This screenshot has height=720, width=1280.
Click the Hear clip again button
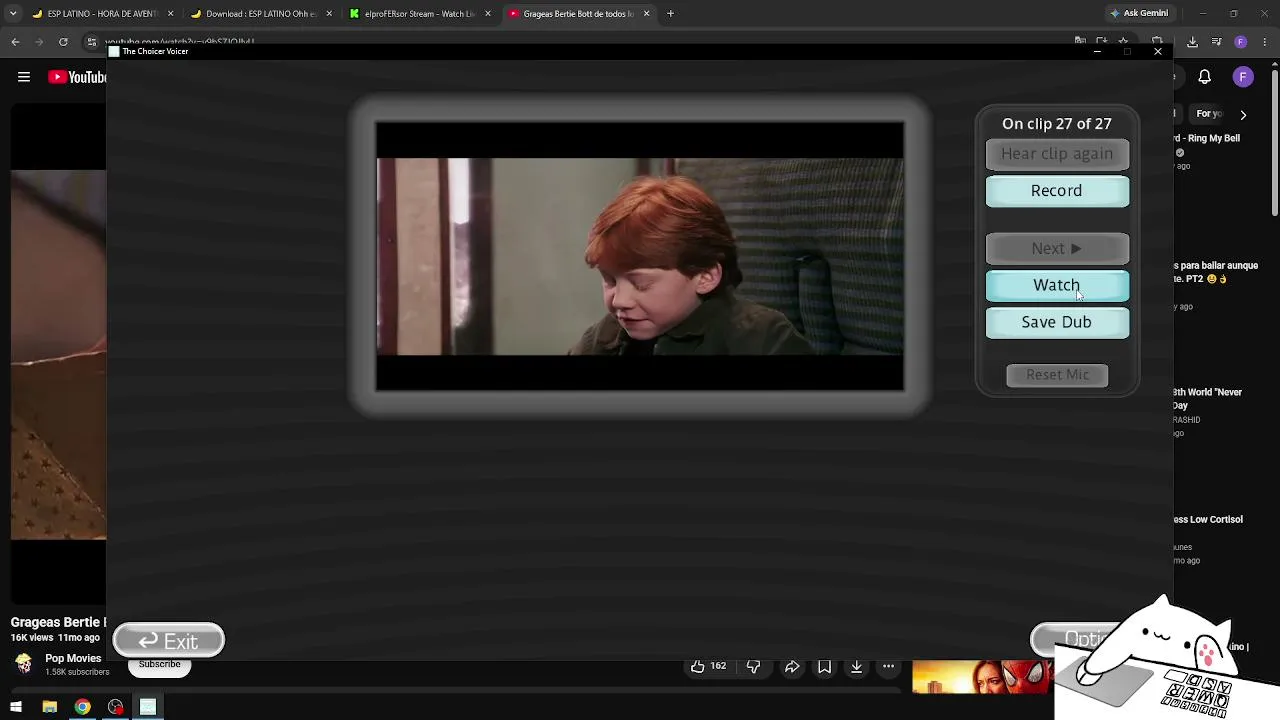point(1057,154)
